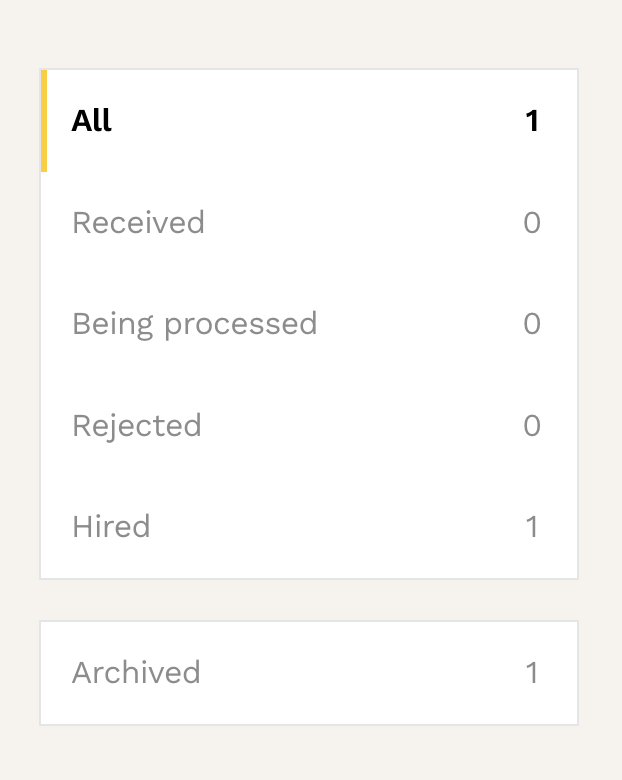Click the 1 count next to Hired

click(x=532, y=527)
